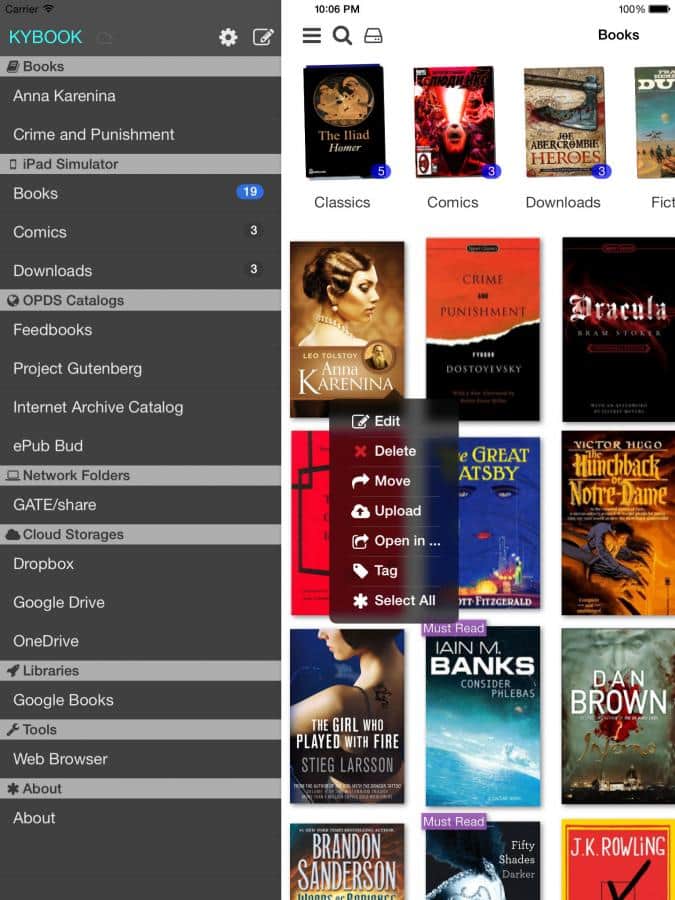Open Google Drive in the sidebar
The width and height of the screenshot is (675, 900).
point(59,602)
